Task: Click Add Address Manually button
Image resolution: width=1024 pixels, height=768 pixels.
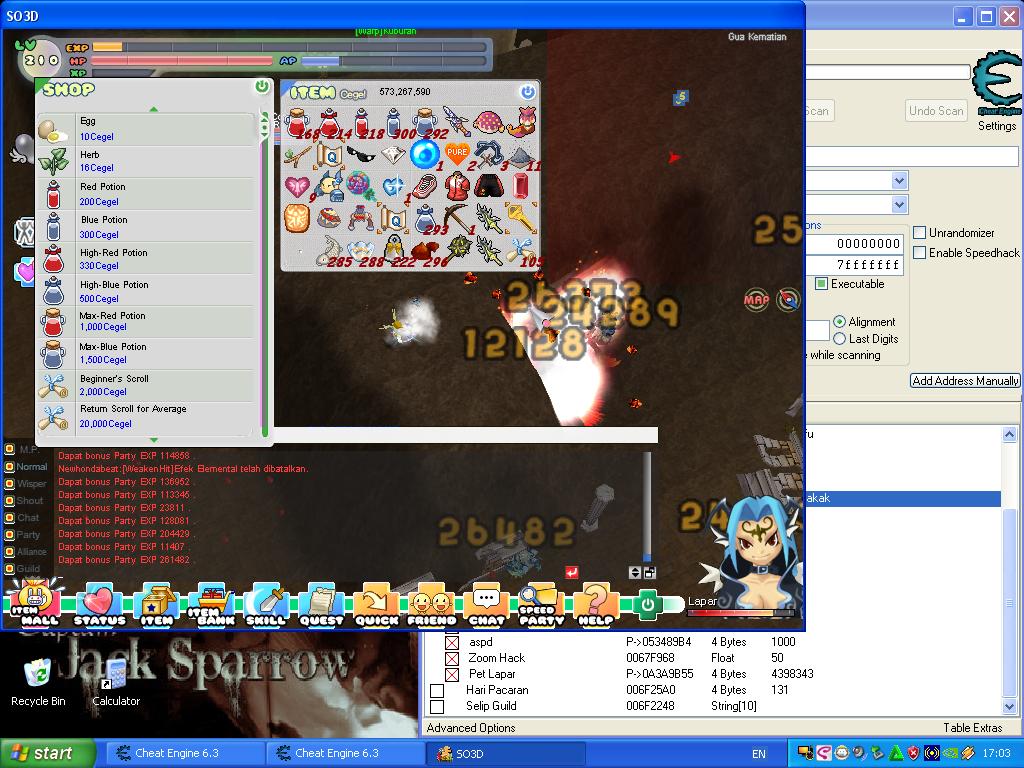Action: 965,381
